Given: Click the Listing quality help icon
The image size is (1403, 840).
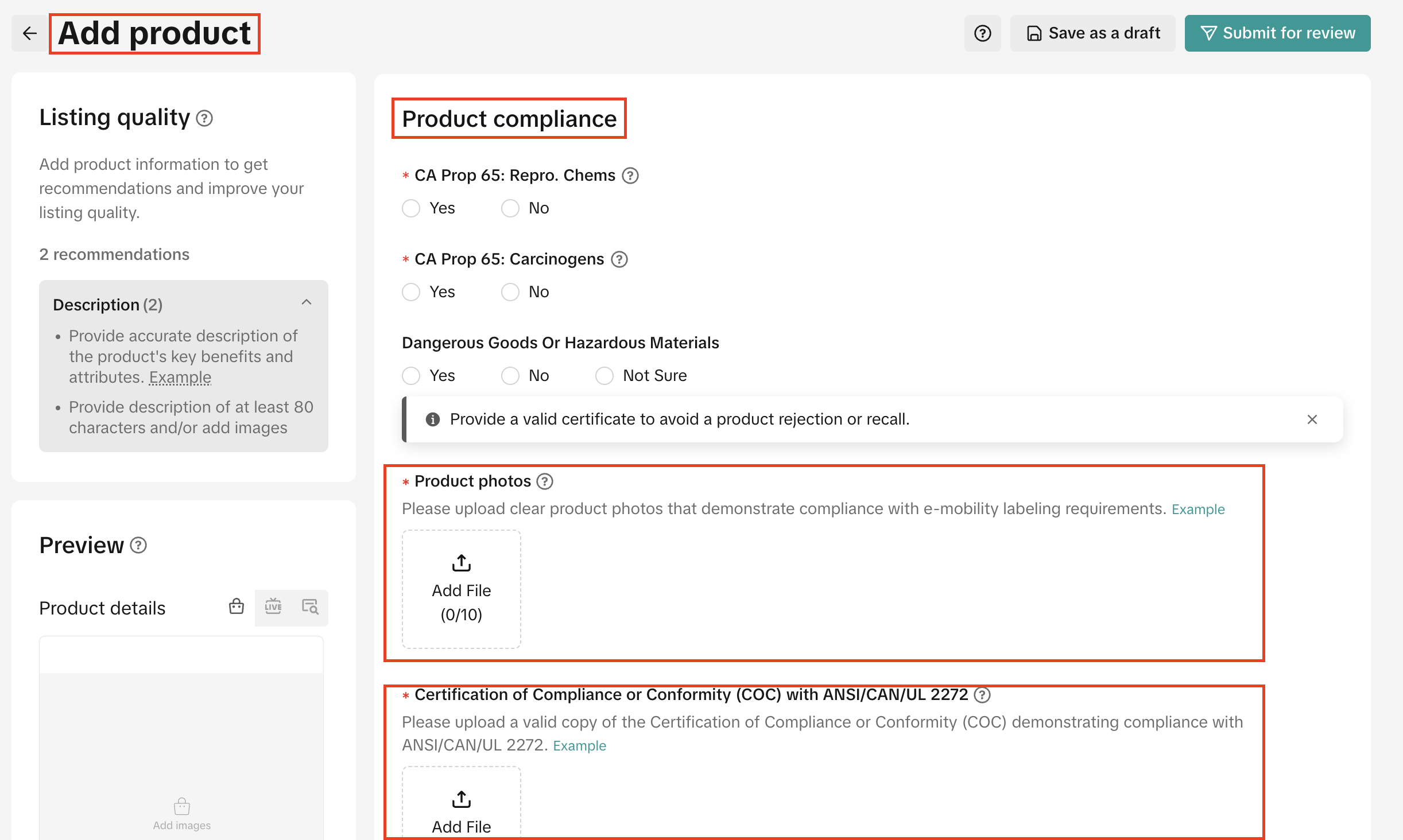Looking at the screenshot, I should [x=204, y=118].
